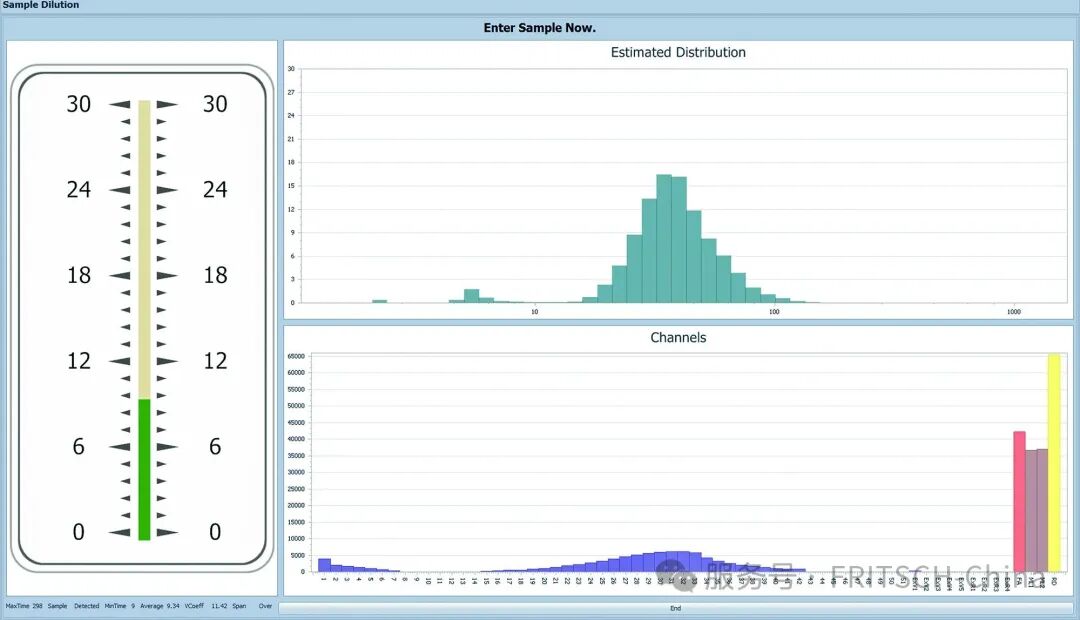Click the "Span" status label
Image resolution: width=1080 pixels, height=620 pixels.
tap(239, 606)
